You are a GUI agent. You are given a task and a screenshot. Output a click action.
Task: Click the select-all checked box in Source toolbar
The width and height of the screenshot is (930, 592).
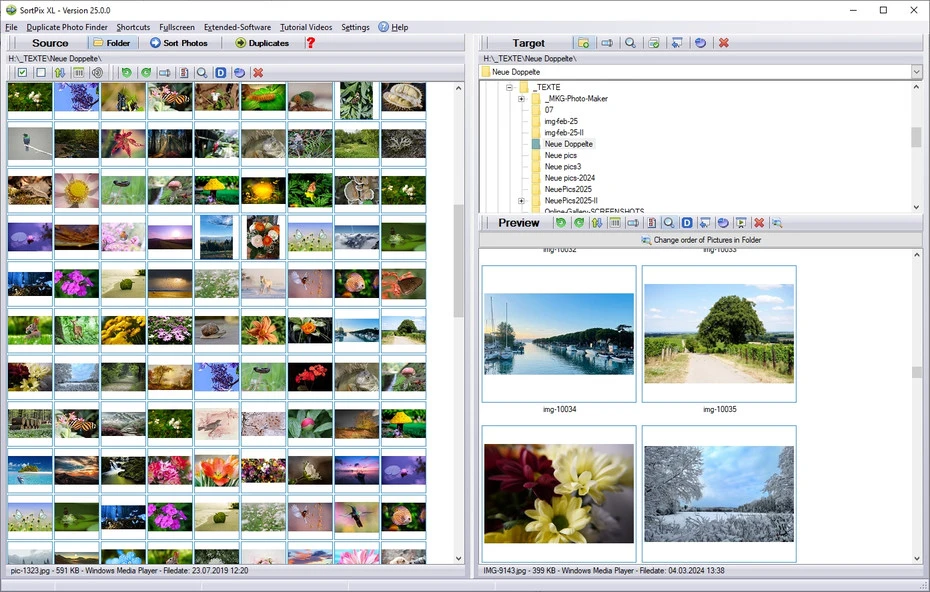[x=22, y=73]
